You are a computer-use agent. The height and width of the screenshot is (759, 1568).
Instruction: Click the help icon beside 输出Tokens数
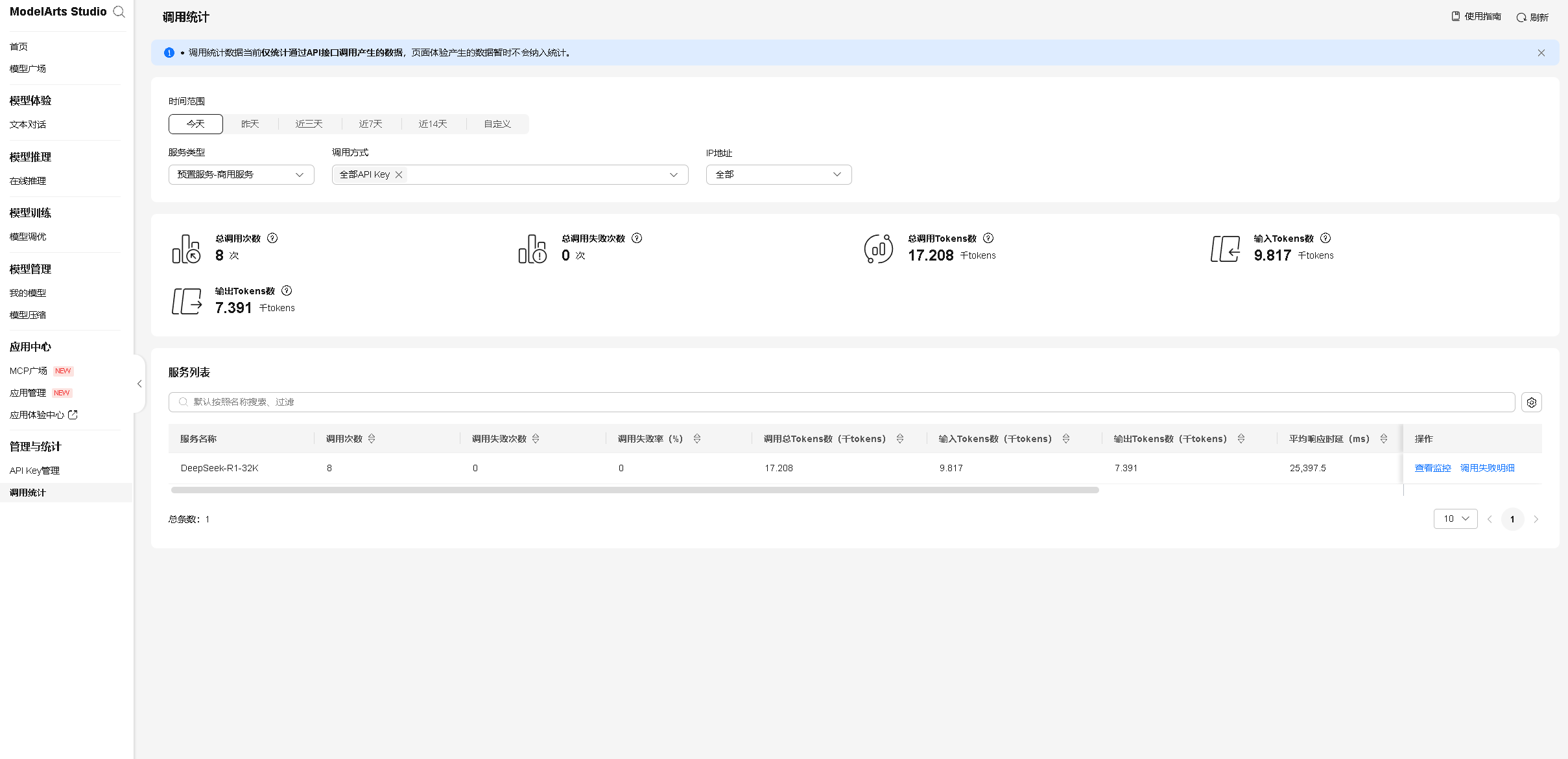coord(287,290)
